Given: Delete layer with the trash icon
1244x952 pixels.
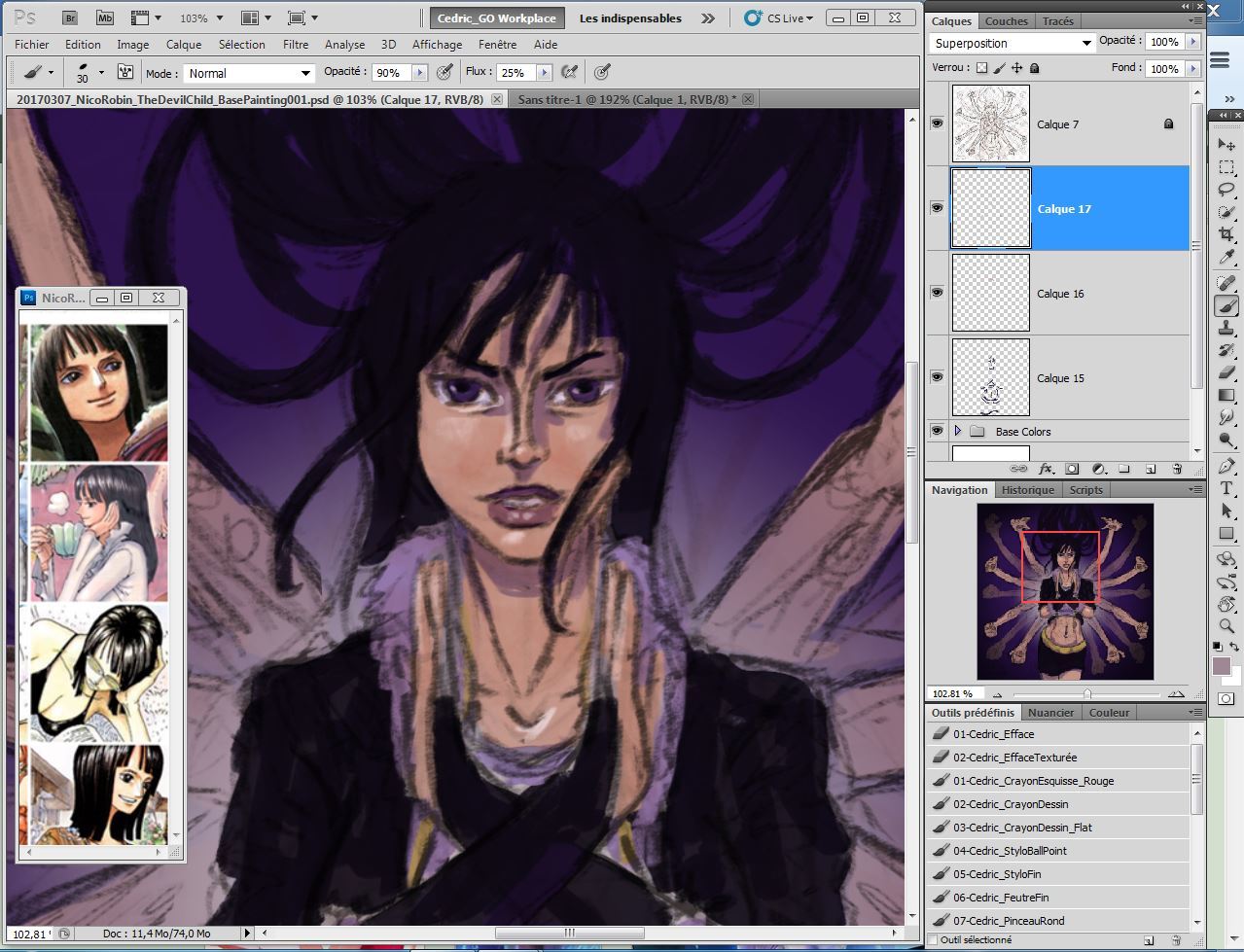Looking at the screenshot, I should coord(1176,469).
